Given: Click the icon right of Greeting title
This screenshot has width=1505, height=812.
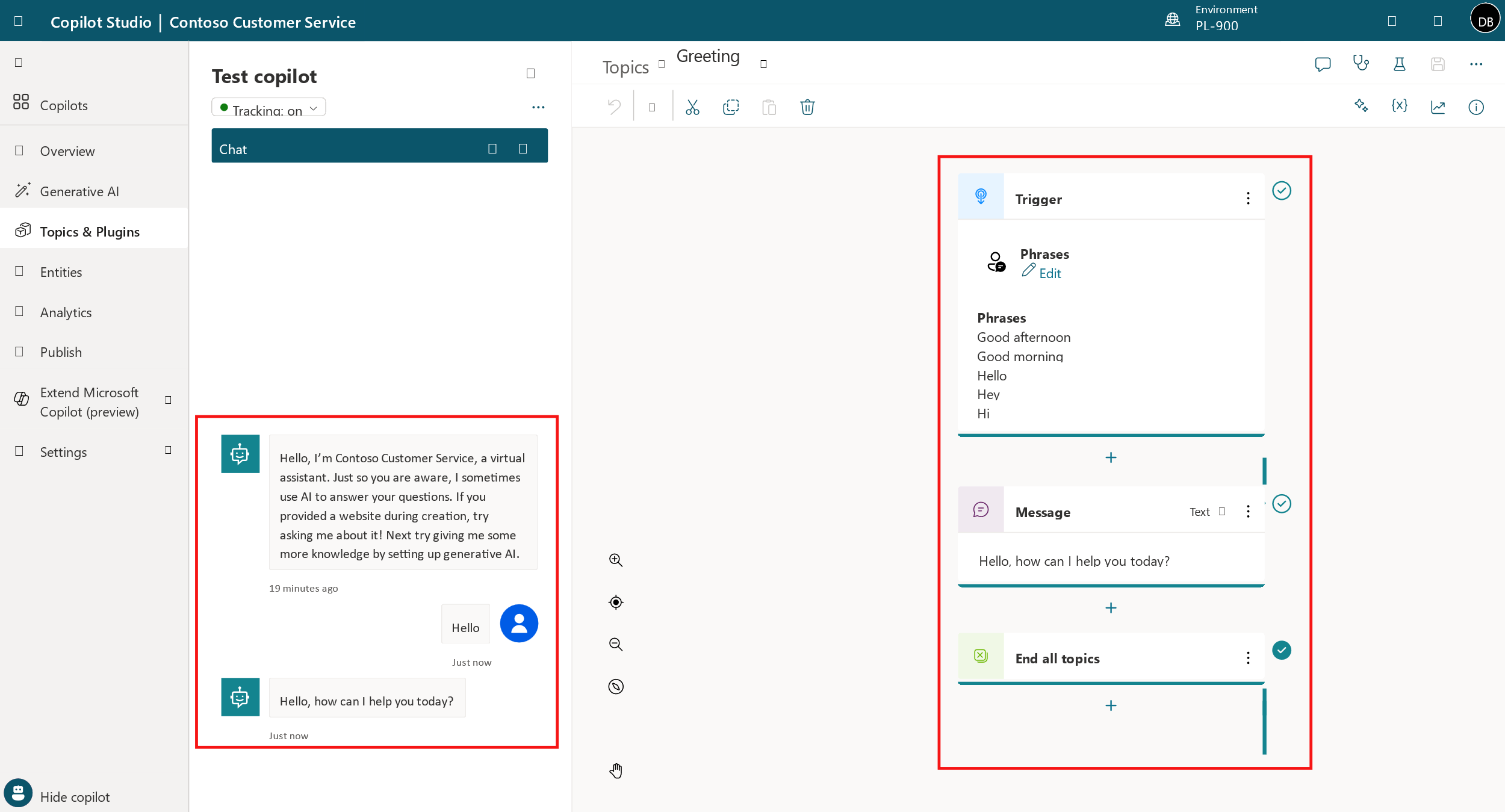Looking at the screenshot, I should 763,64.
